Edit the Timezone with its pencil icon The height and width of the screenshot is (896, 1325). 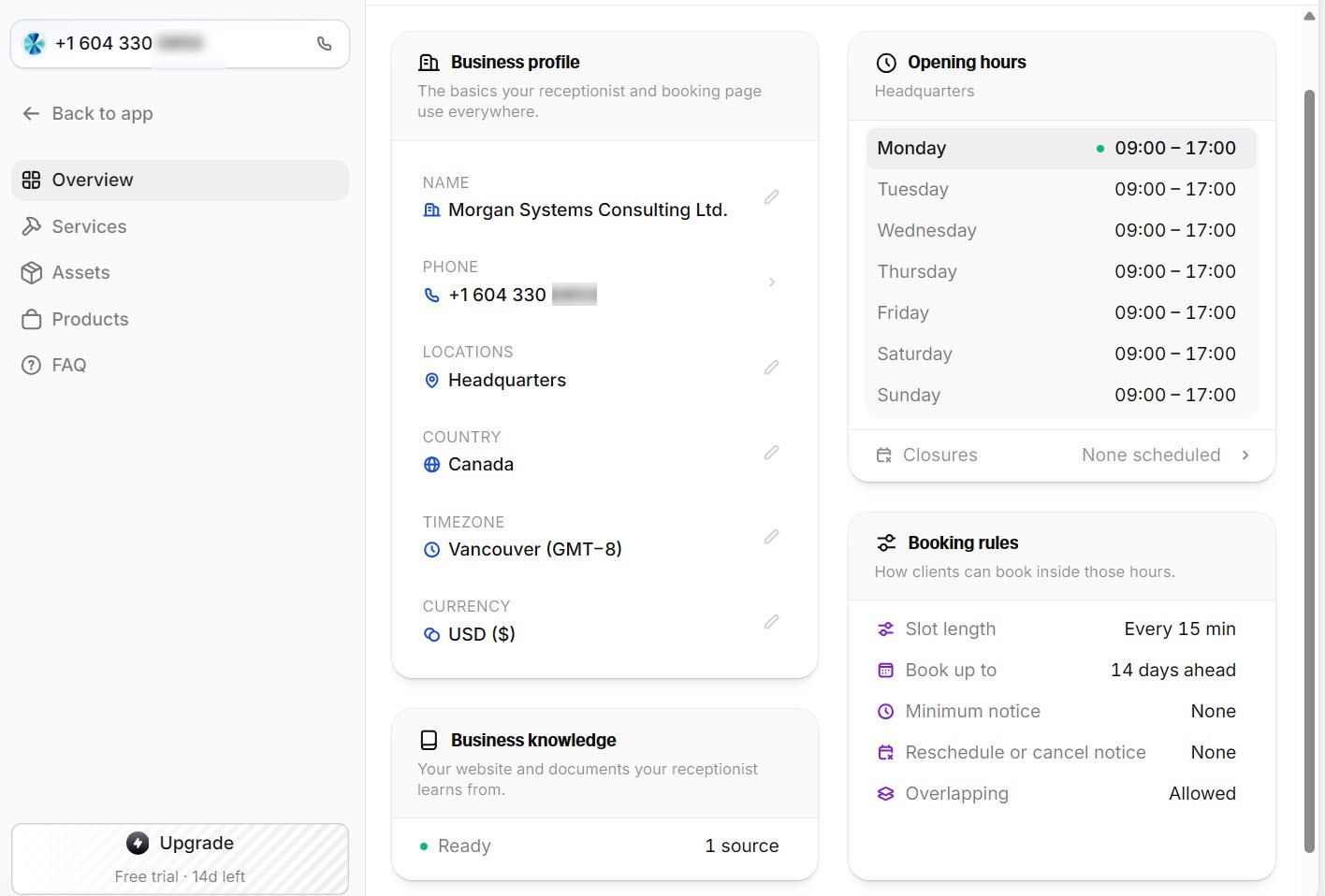point(771,537)
